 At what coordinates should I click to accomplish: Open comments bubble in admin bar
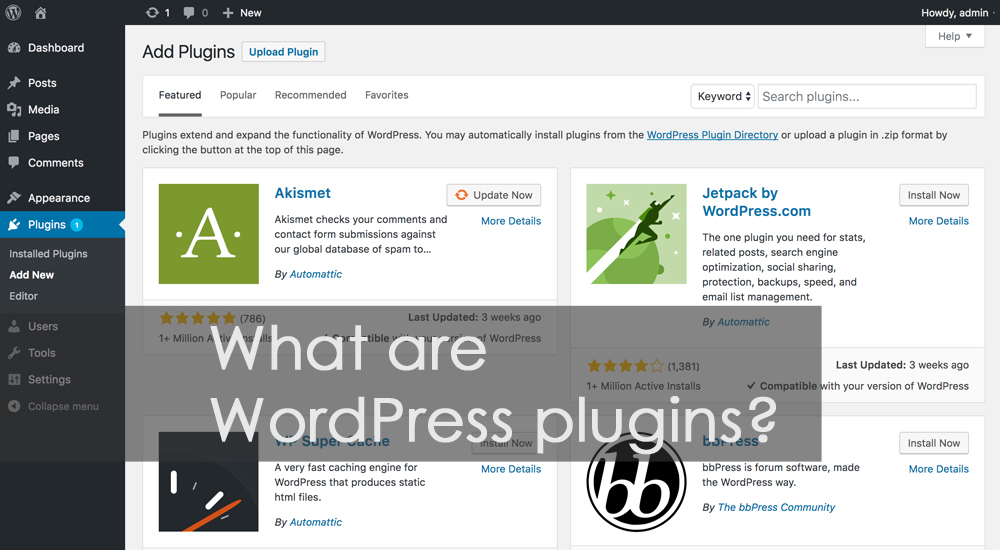[195, 12]
